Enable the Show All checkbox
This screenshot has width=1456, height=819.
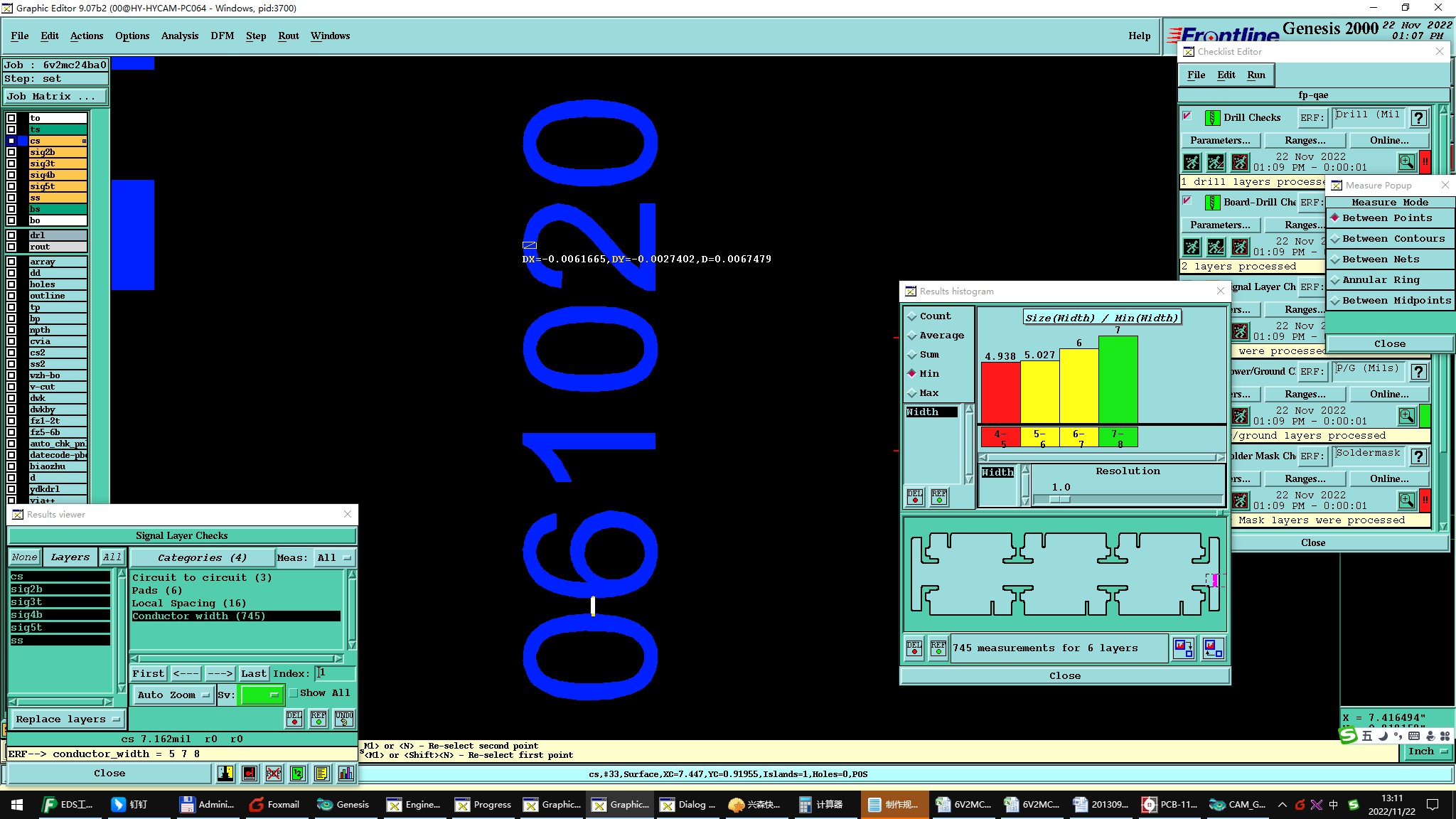click(294, 693)
